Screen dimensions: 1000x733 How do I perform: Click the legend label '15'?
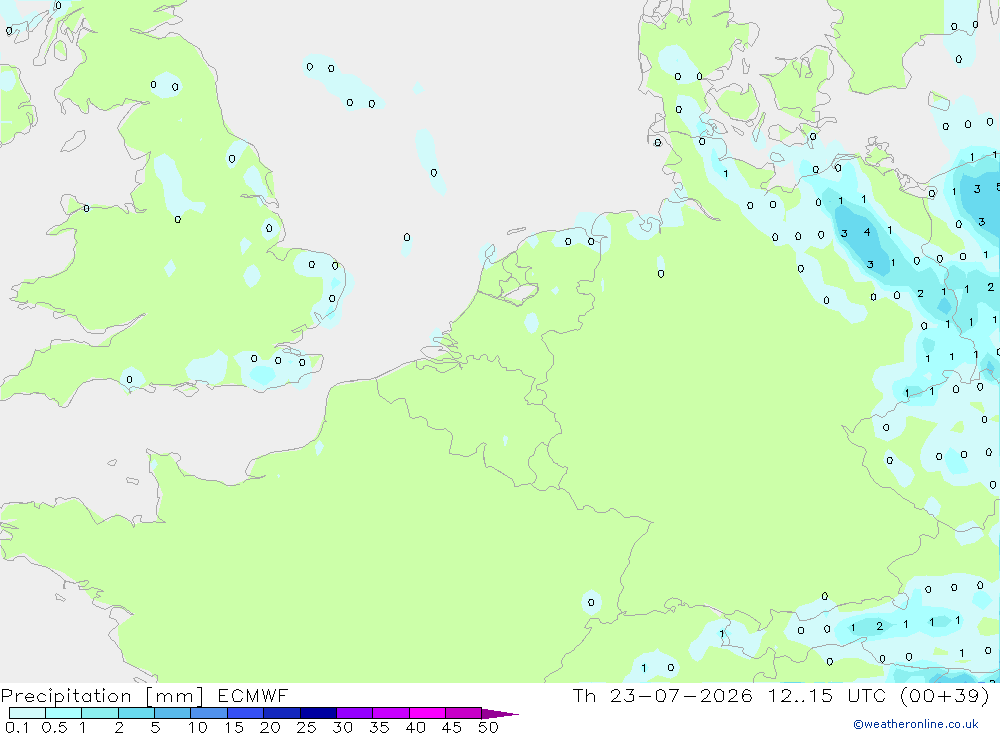[x=234, y=727]
